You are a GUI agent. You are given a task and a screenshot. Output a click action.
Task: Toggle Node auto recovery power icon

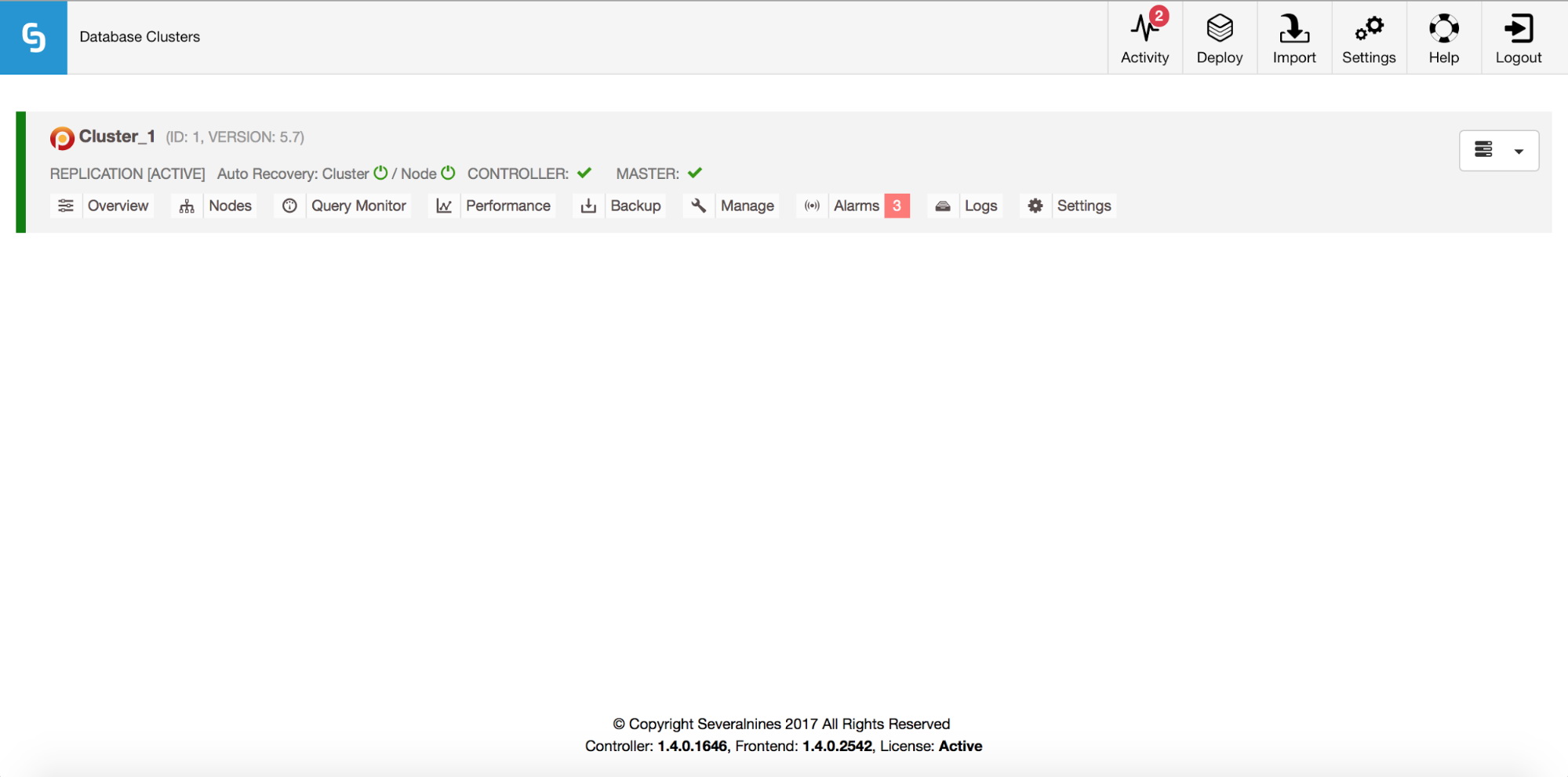[x=448, y=173]
